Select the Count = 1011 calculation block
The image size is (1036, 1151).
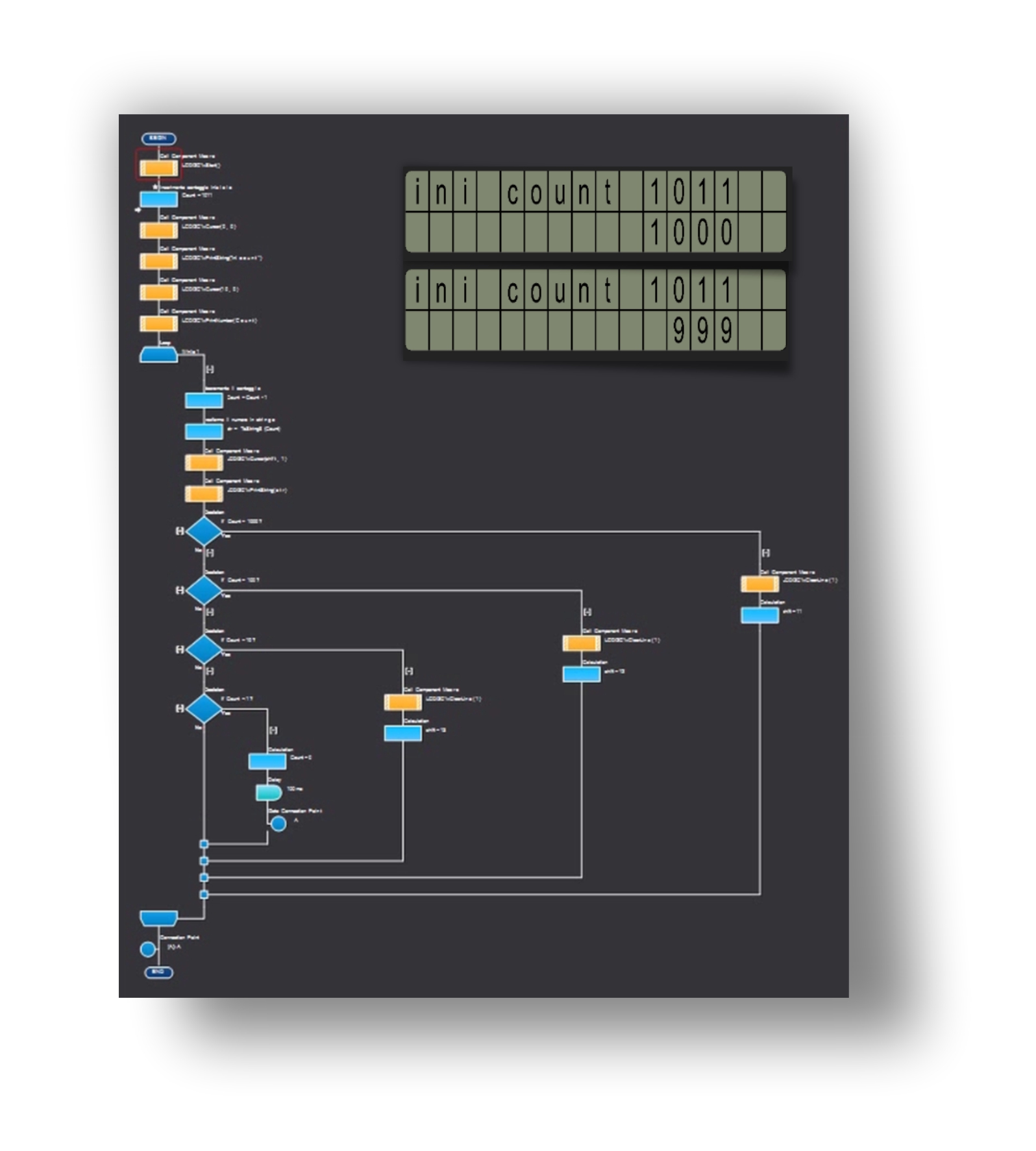click(x=159, y=199)
